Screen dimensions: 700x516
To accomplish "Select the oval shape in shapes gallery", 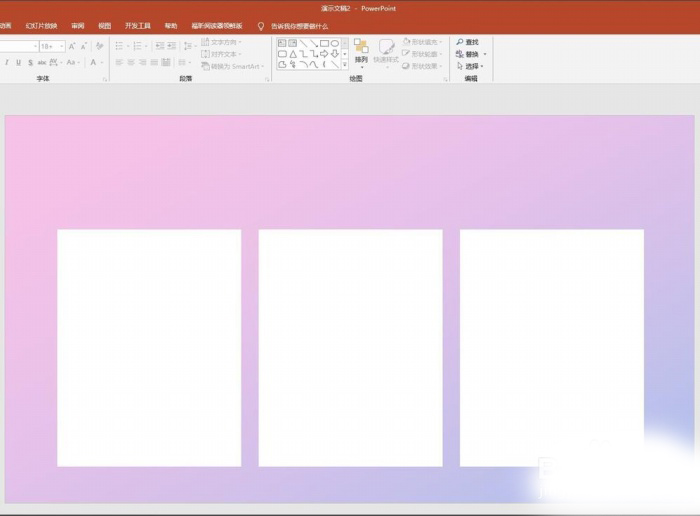I will (335, 43).
